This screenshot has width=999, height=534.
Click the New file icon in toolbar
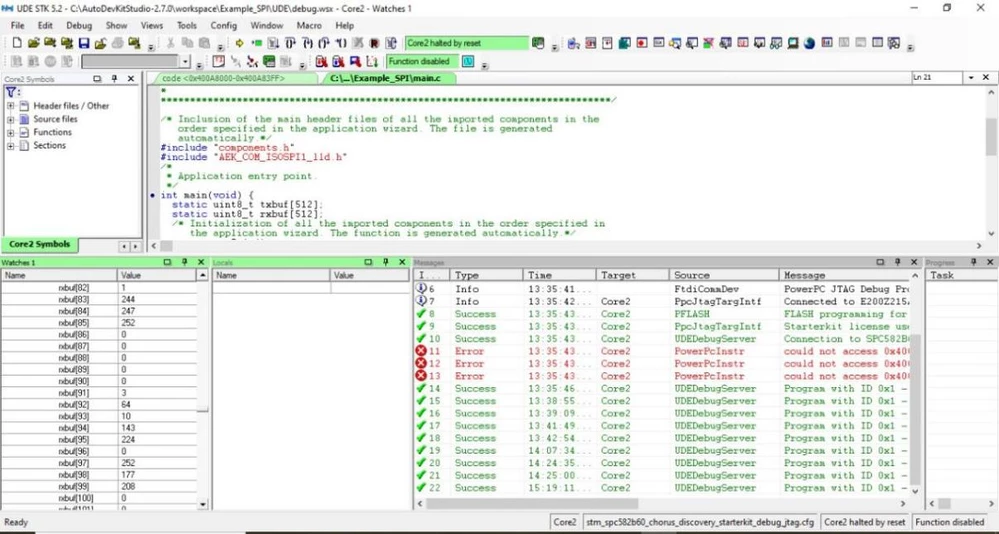17,43
